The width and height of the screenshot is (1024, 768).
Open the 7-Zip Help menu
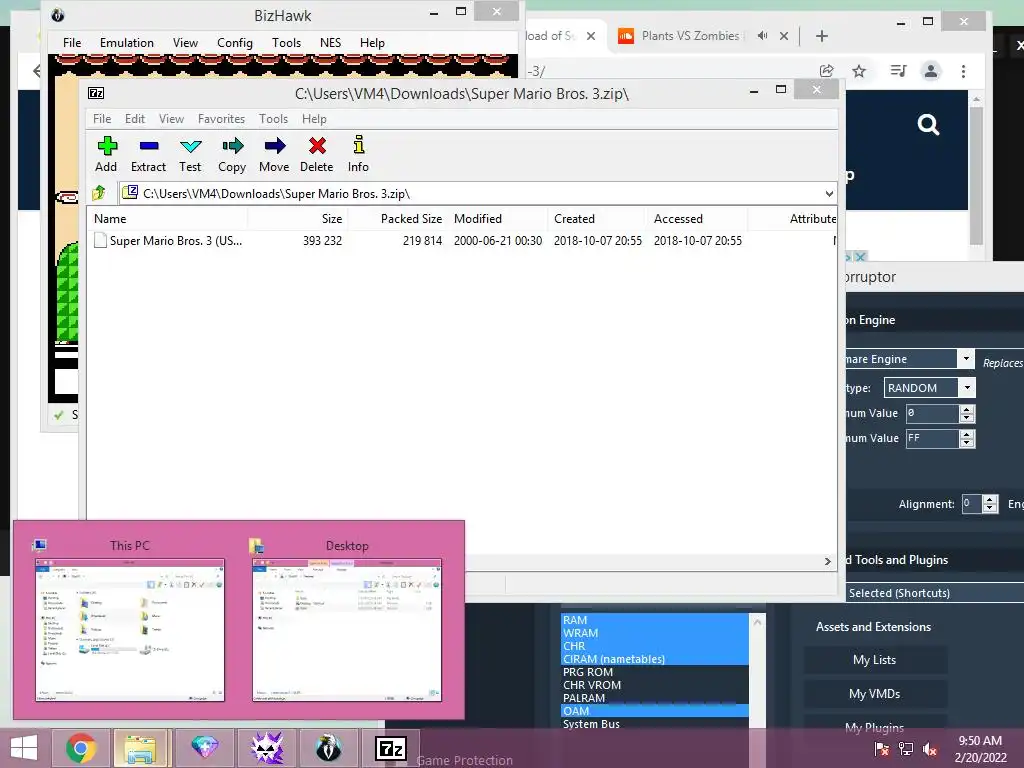point(314,119)
